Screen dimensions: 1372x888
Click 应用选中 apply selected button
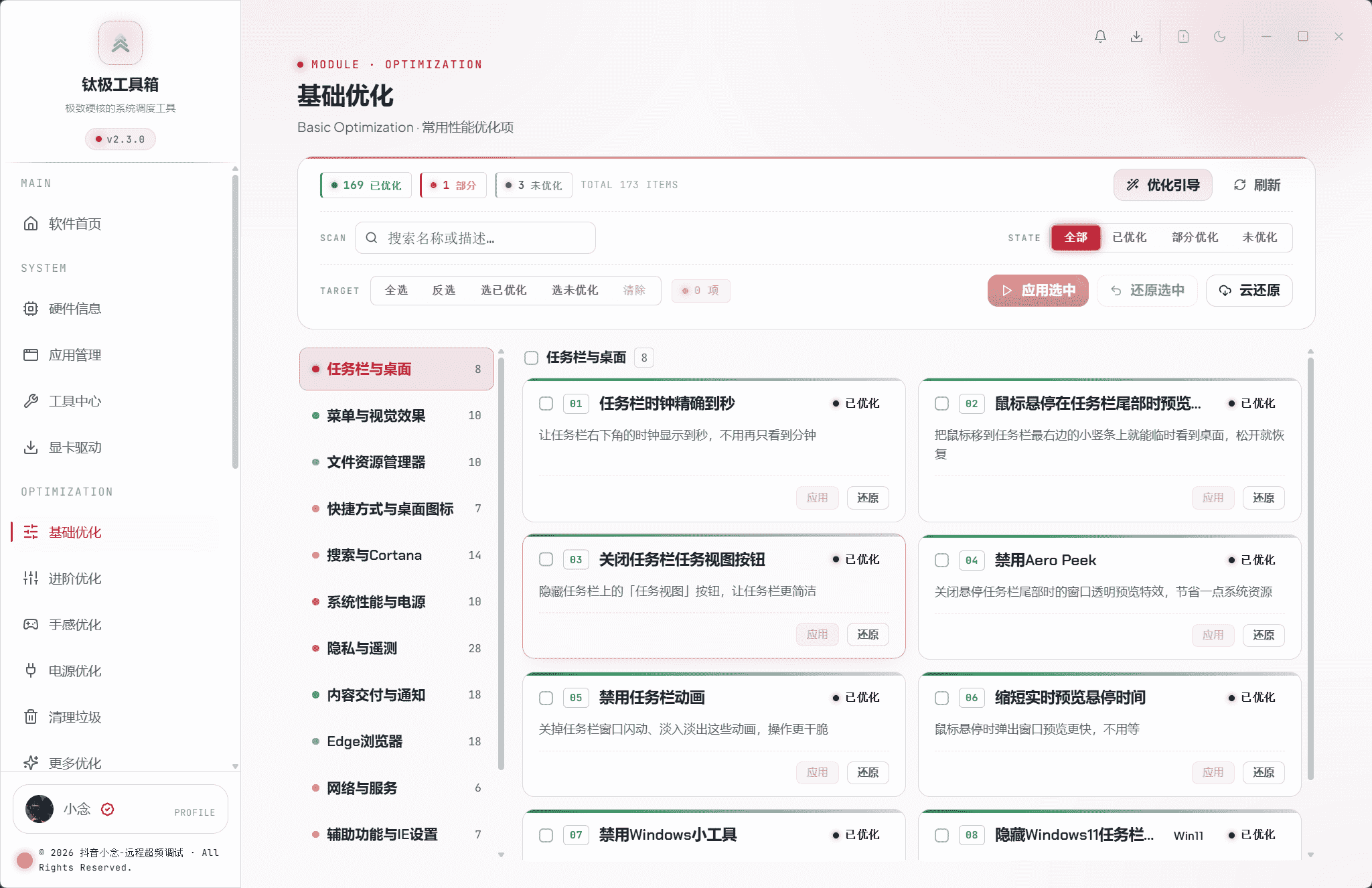1038,291
